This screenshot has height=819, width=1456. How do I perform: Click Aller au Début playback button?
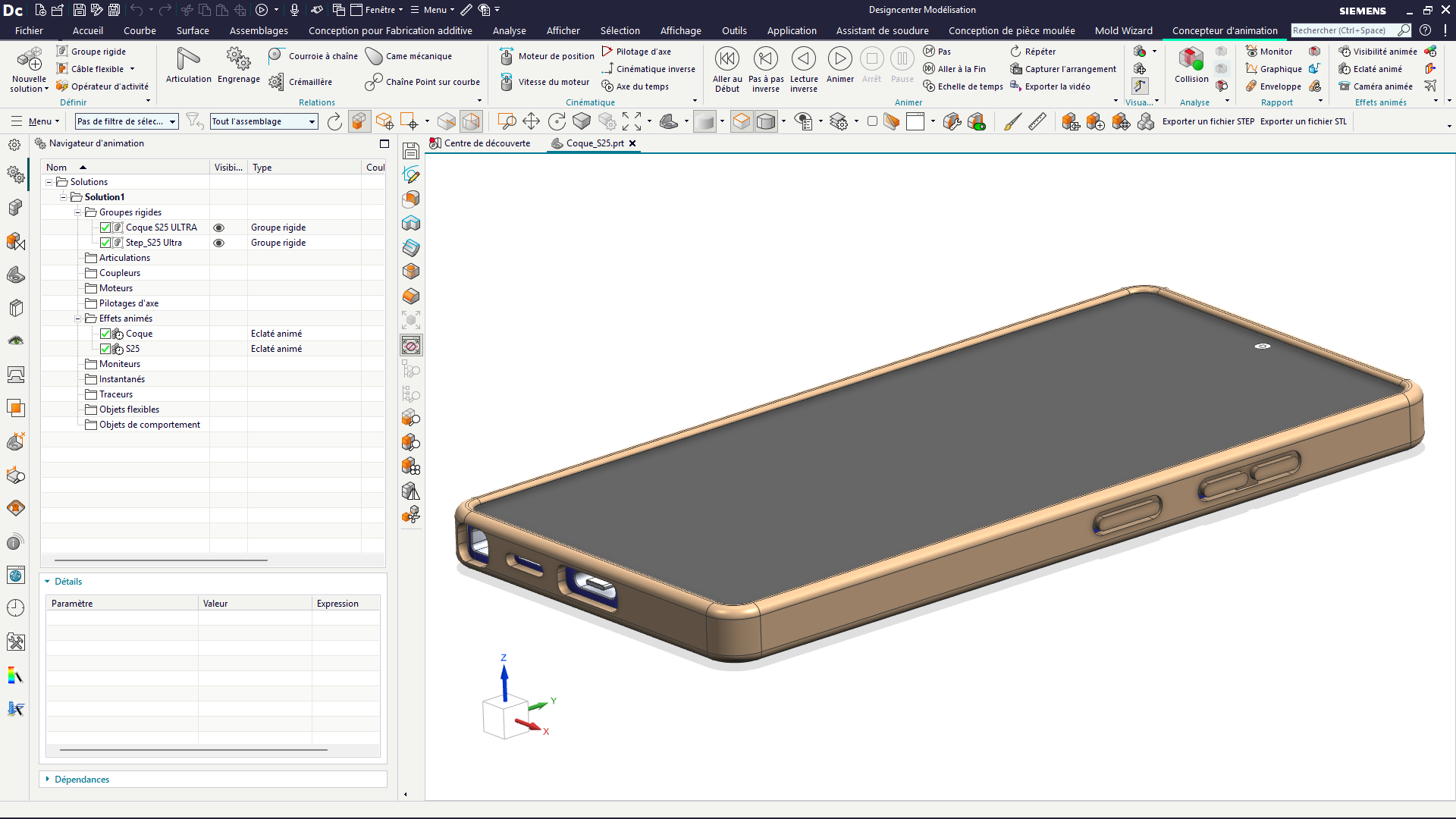click(727, 70)
